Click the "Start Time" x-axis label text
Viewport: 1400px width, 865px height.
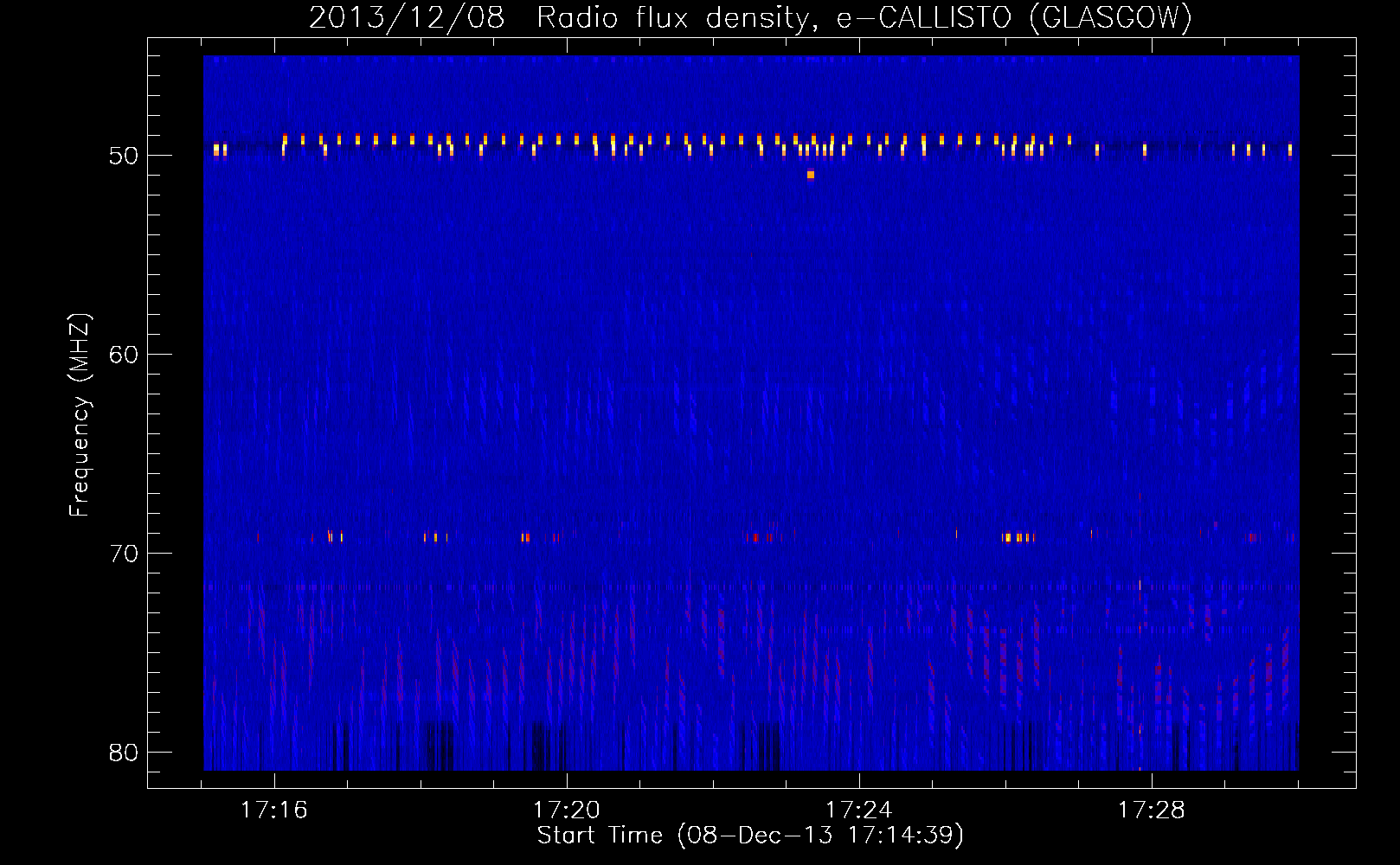(x=600, y=836)
